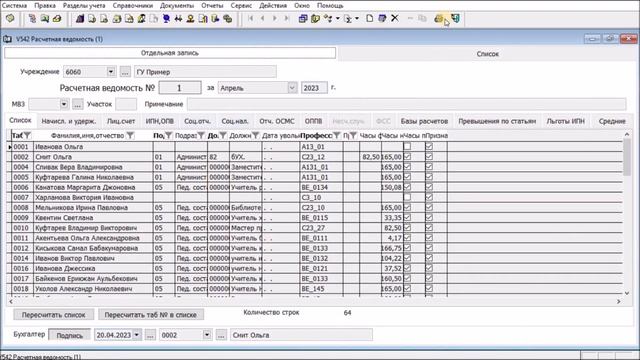
Task: Open the Сервис menu
Action: [241, 6]
